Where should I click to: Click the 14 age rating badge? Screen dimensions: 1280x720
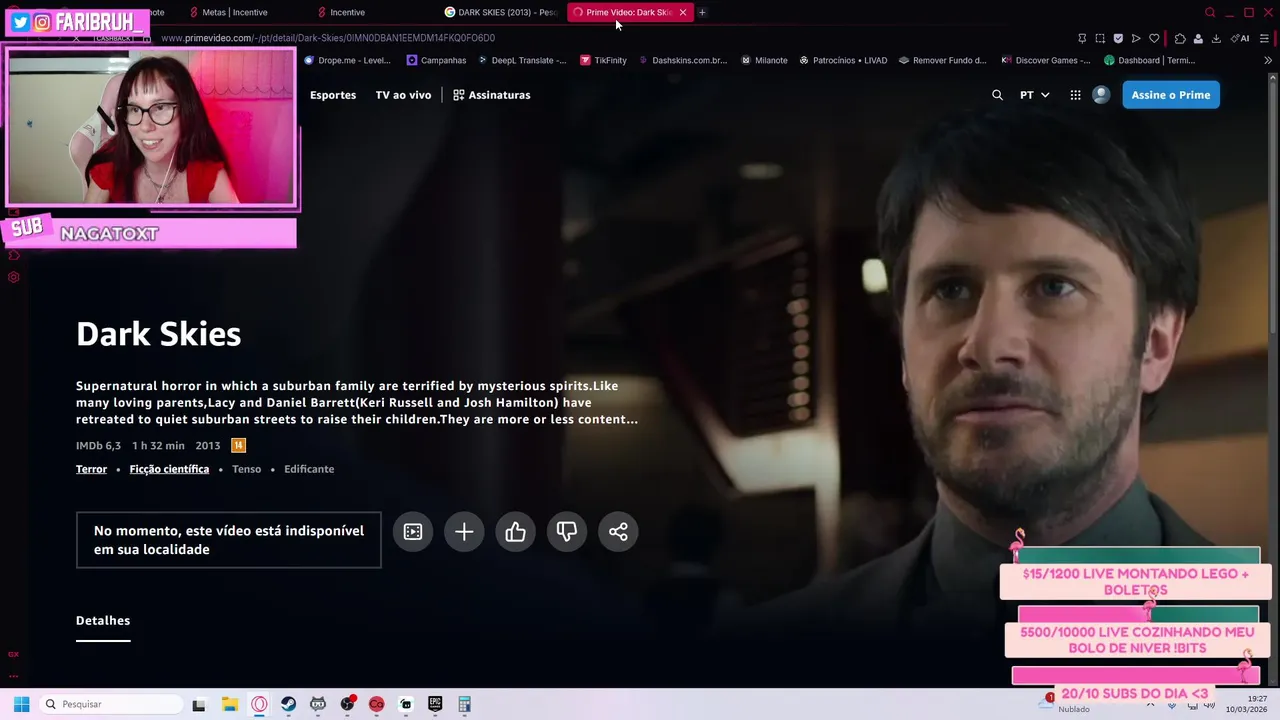238,446
